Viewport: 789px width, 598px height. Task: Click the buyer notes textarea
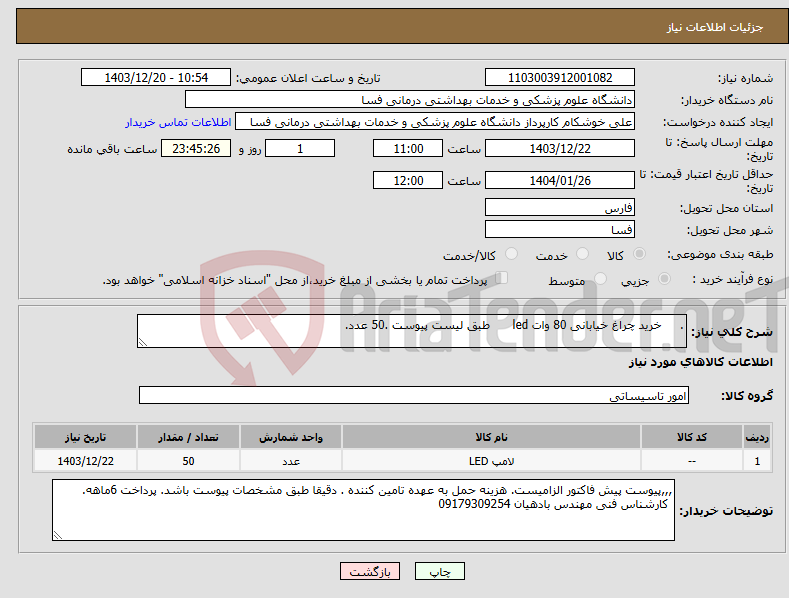363,510
